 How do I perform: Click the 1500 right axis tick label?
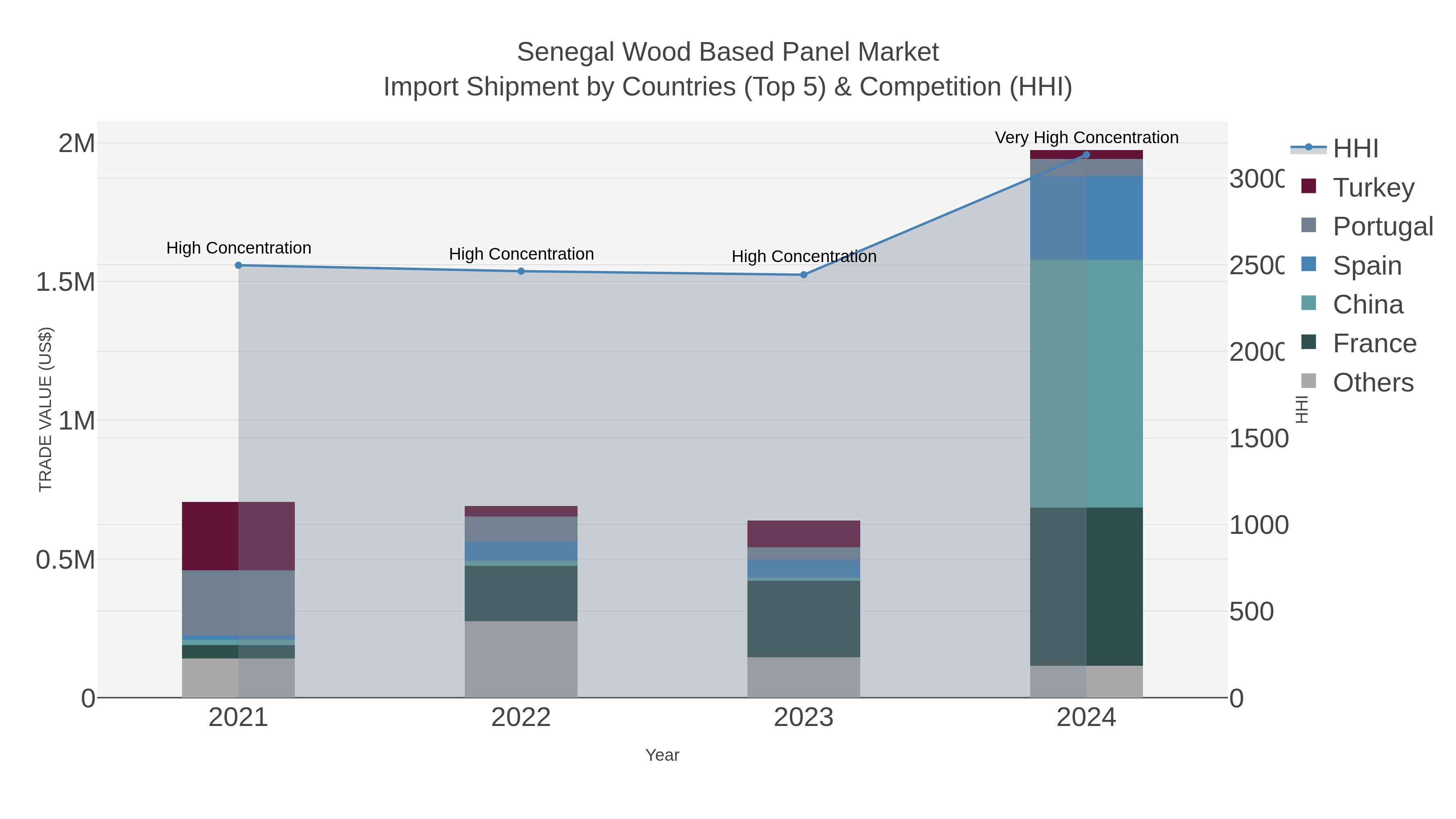pyautogui.click(x=1259, y=438)
